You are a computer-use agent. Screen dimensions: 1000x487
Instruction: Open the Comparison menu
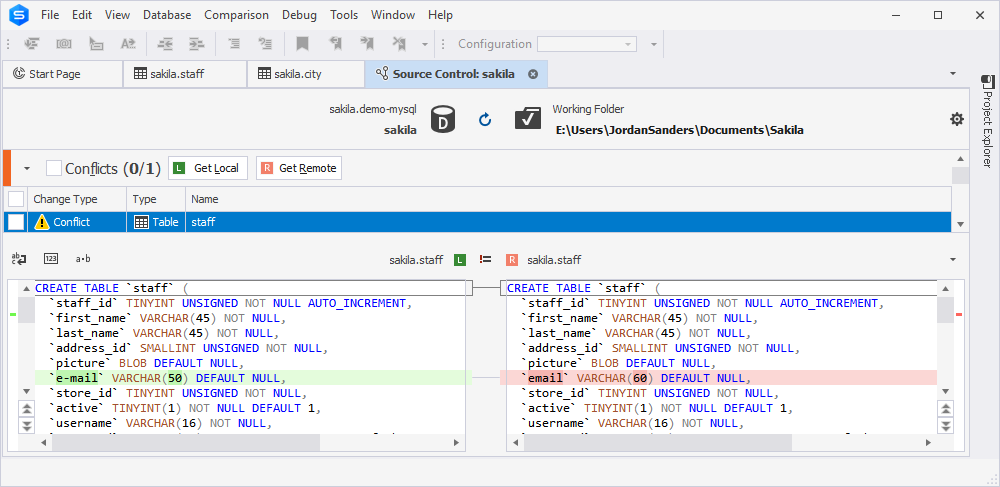click(237, 15)
